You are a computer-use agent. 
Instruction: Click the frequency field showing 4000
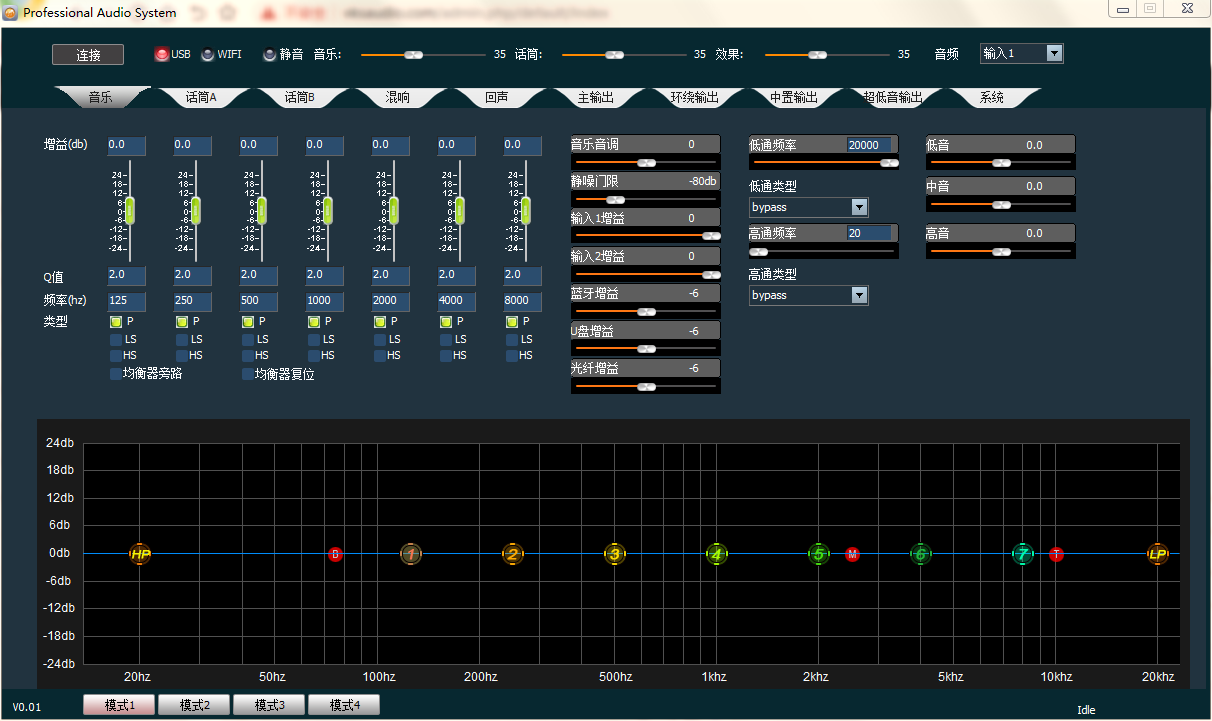(457, 300)
